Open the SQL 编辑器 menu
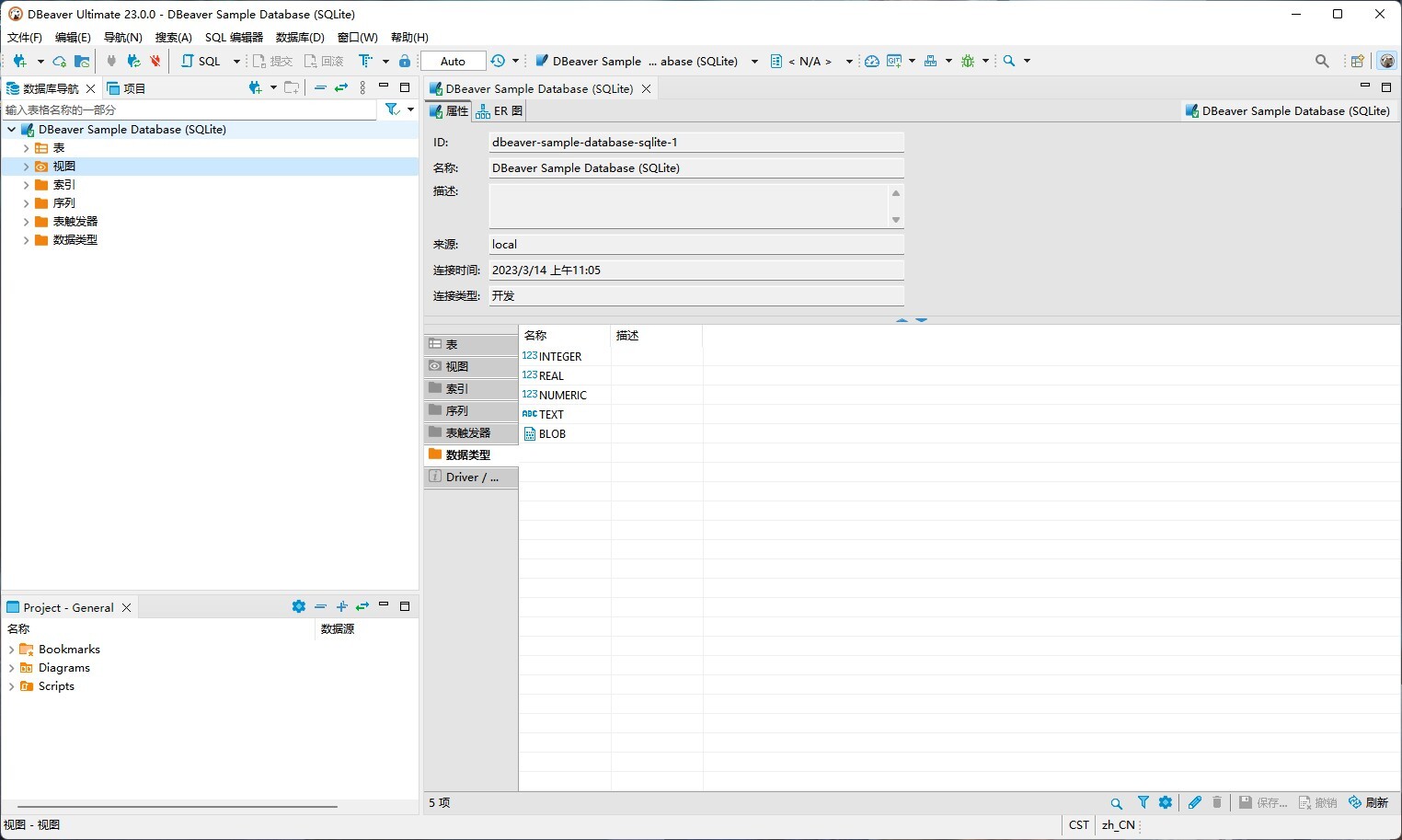The image size is (1402, 840). coord(234,37)
